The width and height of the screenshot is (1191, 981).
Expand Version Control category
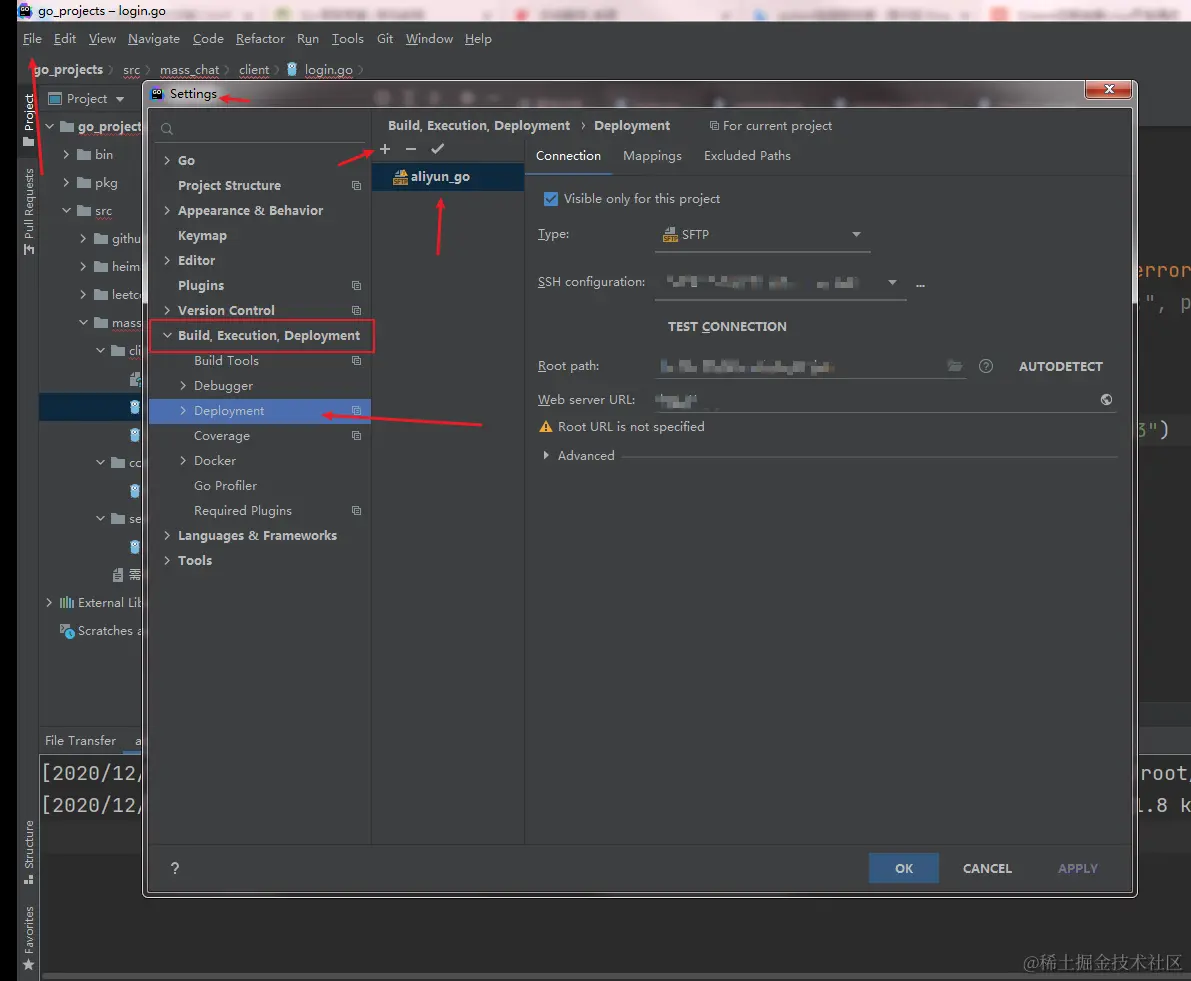pos(167,311)
